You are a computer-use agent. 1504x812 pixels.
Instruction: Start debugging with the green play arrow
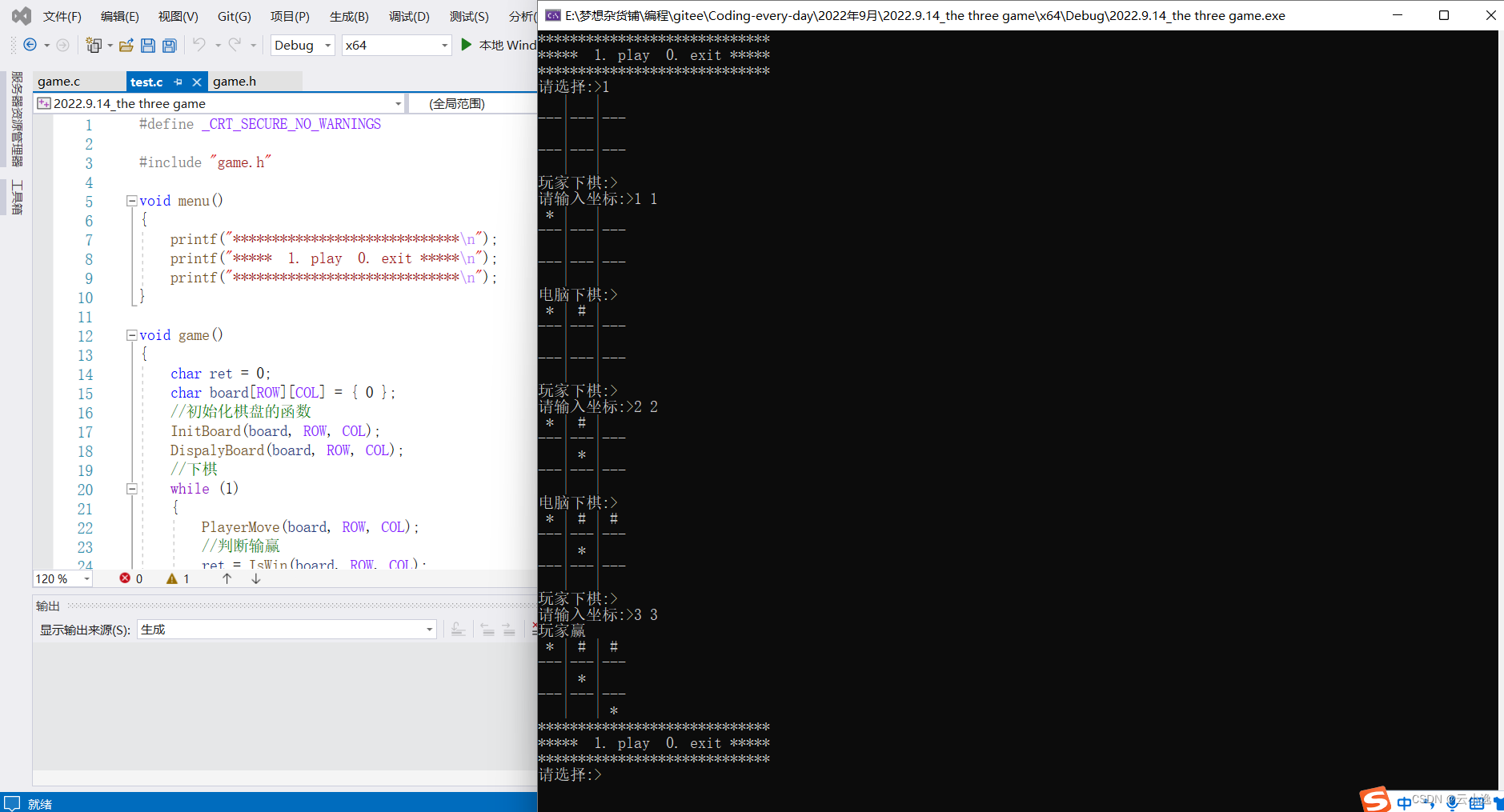point(467,45)
